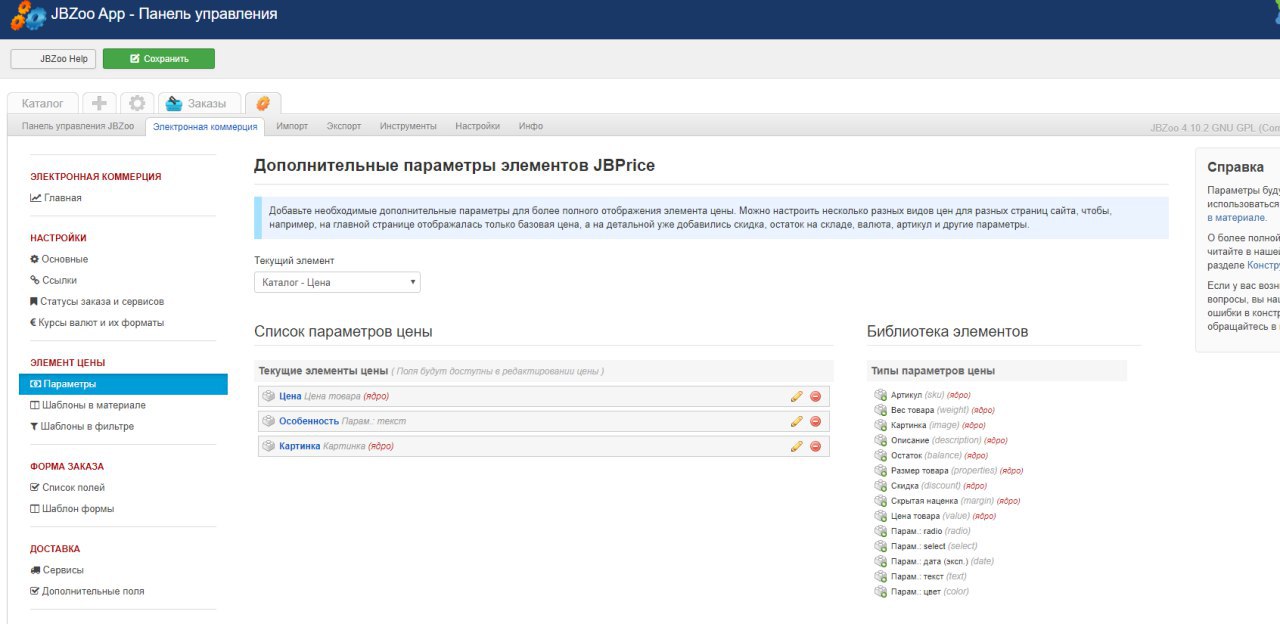Select the Электронная коммерция tab

click(205, 126)
